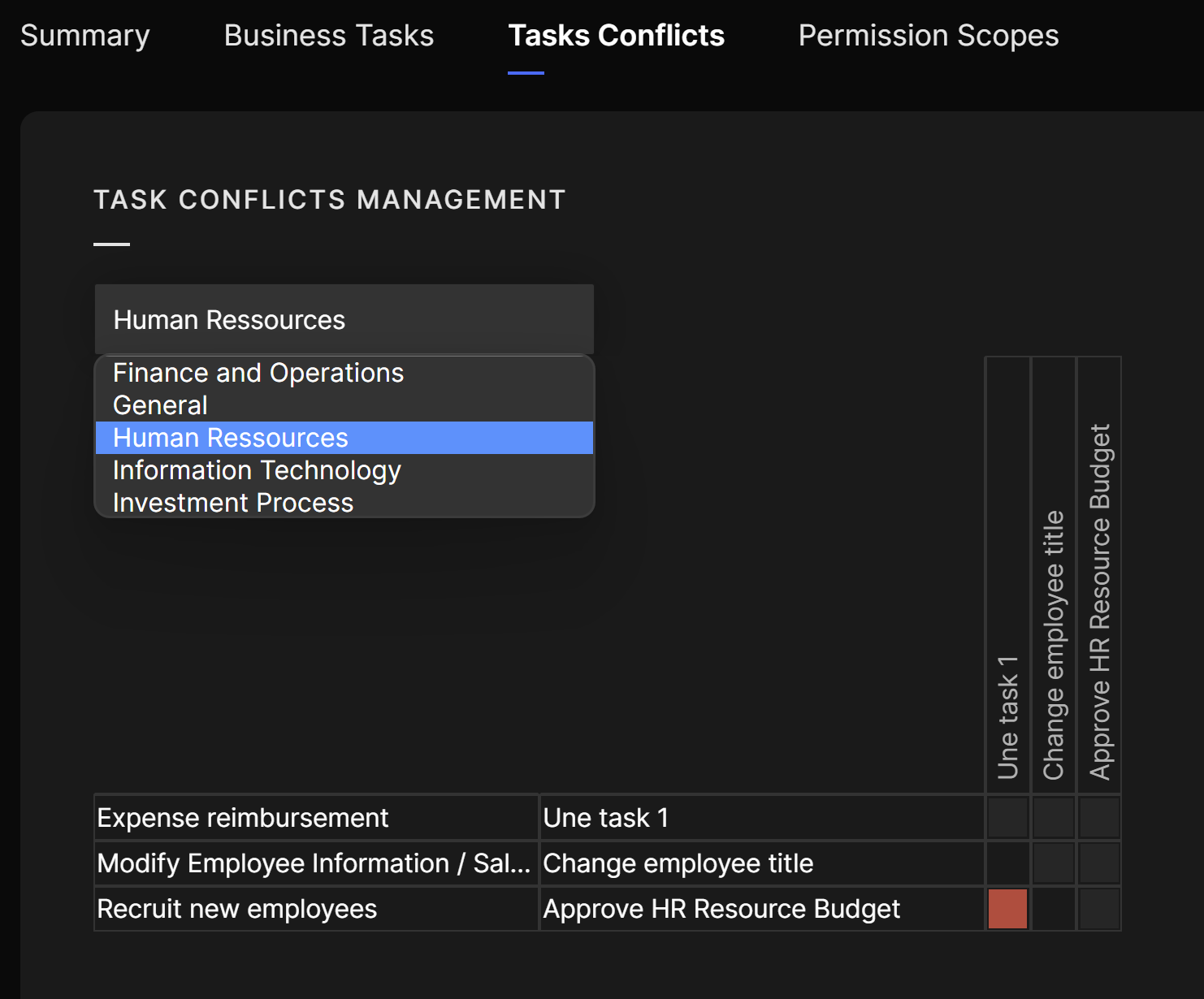Select the Recruit new employees row label
The image size is (1204, 999).
click(x=237, y=909)
